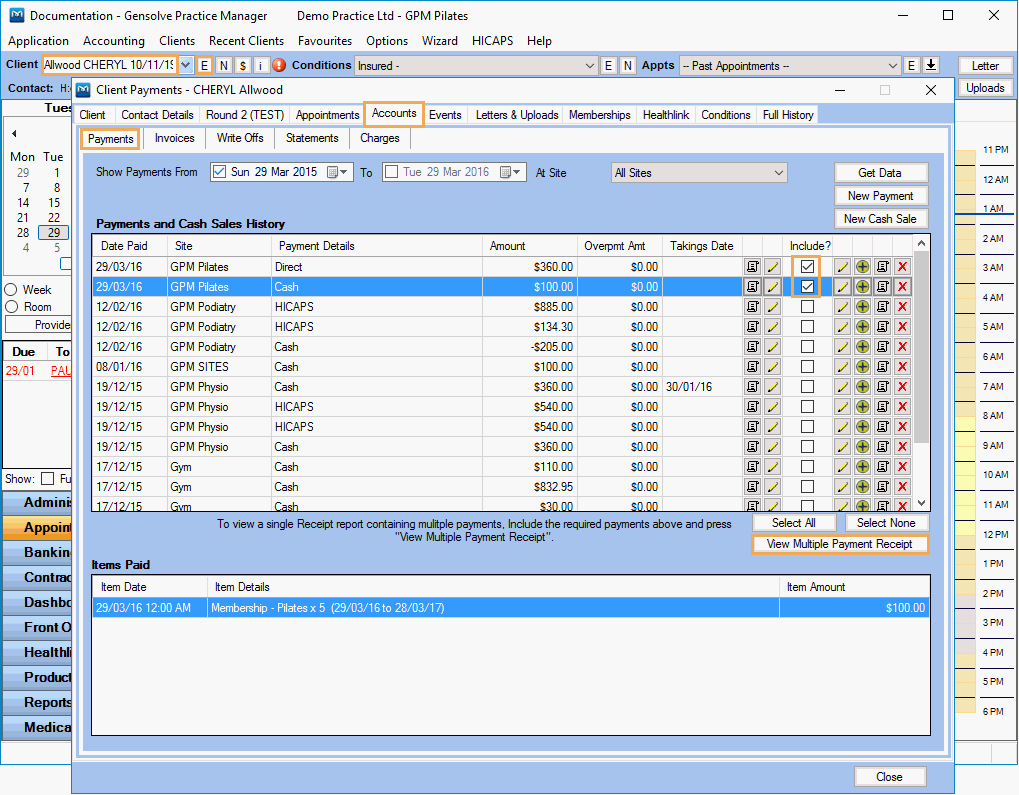Open the receipt report icon on the top payment row
The width and height of the screenshot is (1019, 795).
pos(753,267)
